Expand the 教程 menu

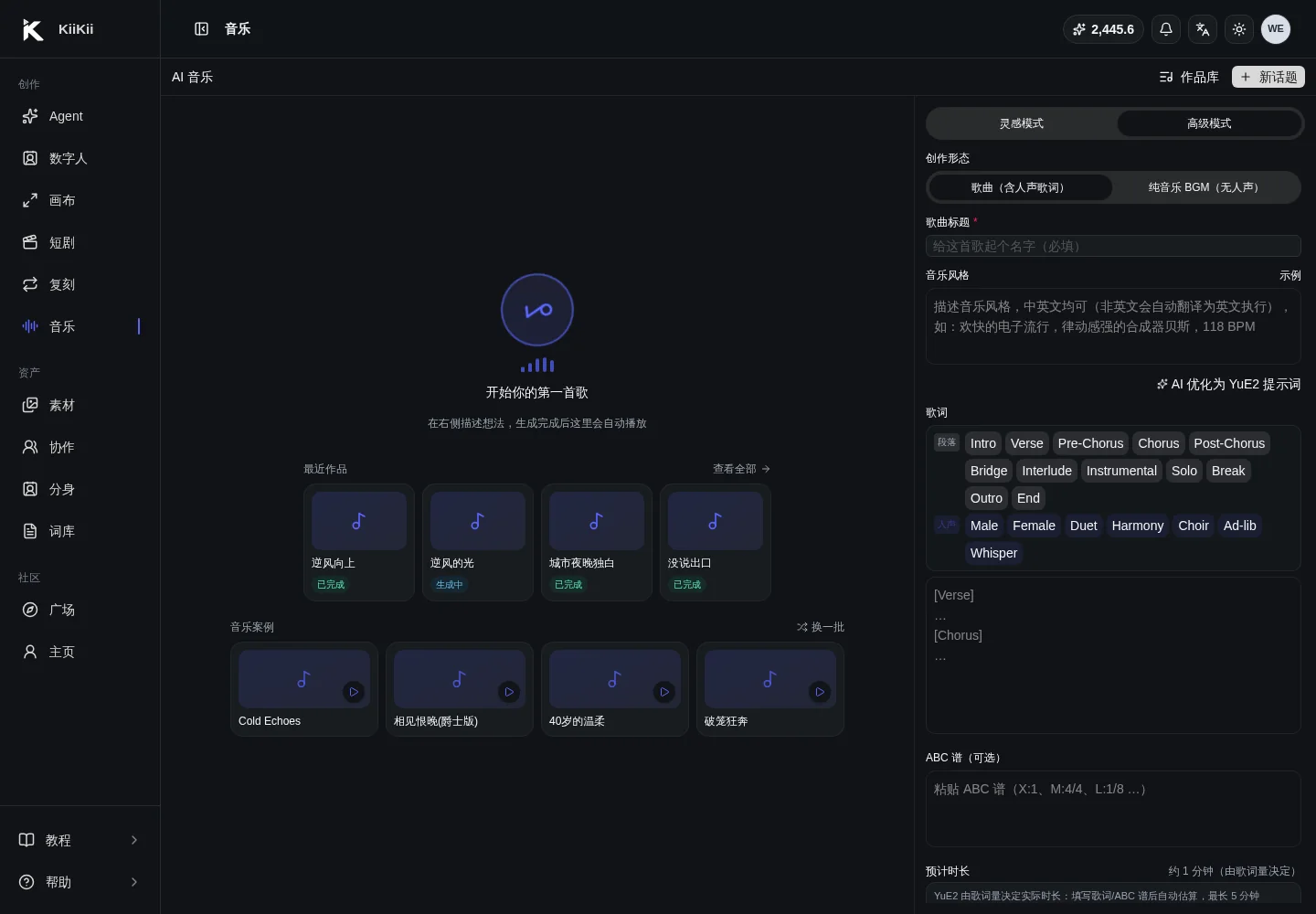[80, 840]
